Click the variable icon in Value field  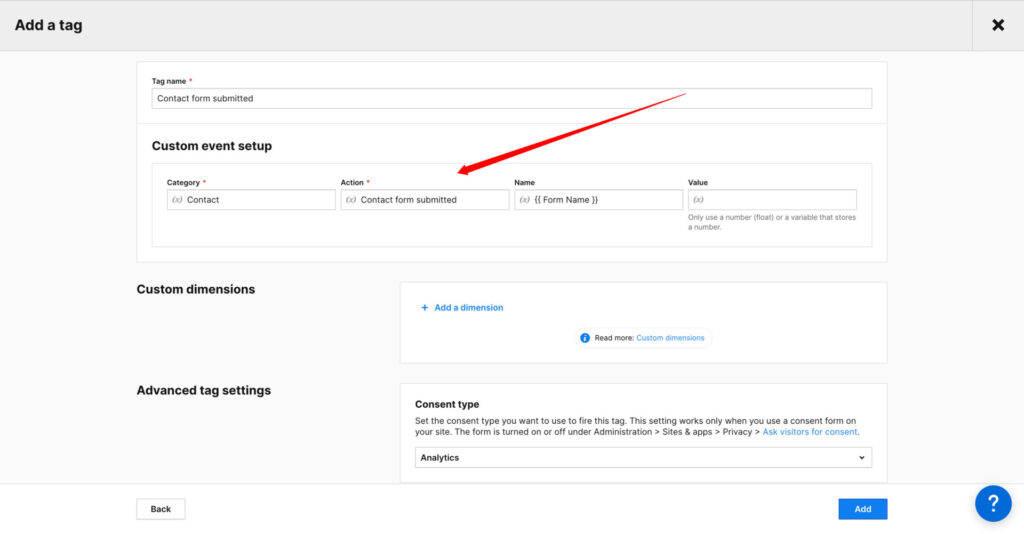click(698, 200)
